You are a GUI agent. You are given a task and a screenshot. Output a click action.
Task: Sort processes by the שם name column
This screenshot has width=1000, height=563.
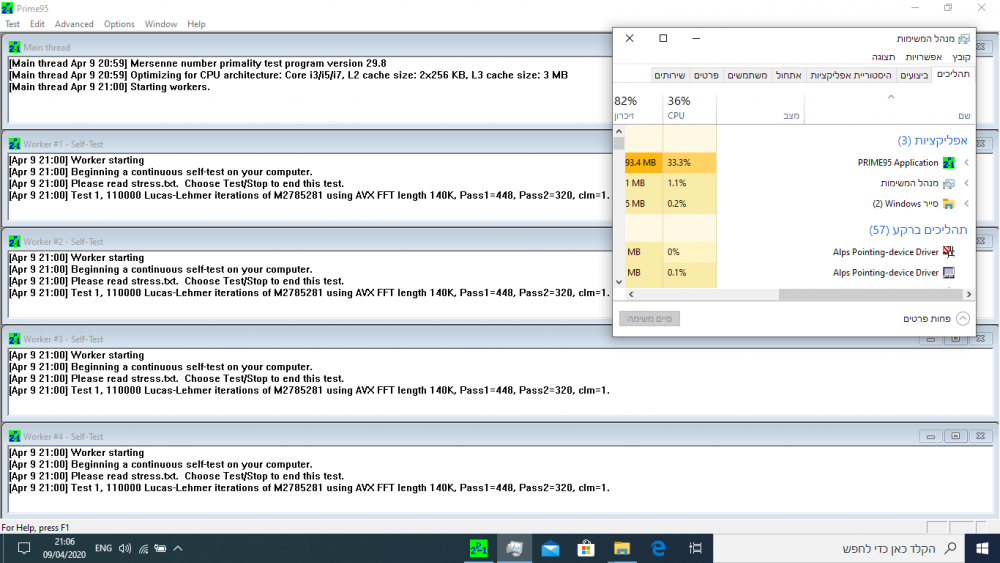(x=890, y=108)
